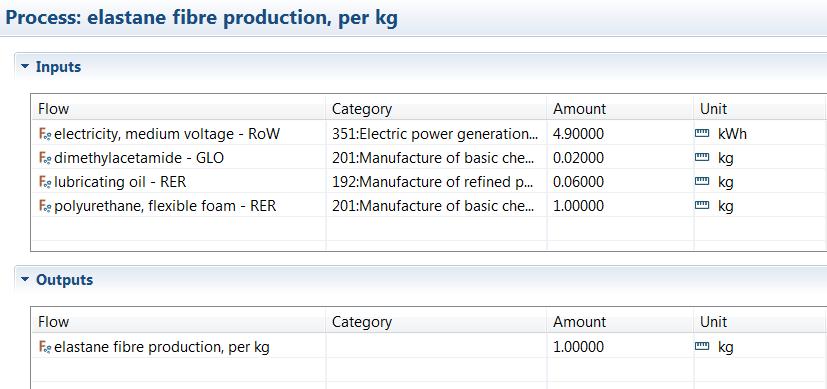The height and width of the screenshot is (389, 827).
Task: Select the polyurethane, flexible foam - RER row
Action: coord(429,206)
